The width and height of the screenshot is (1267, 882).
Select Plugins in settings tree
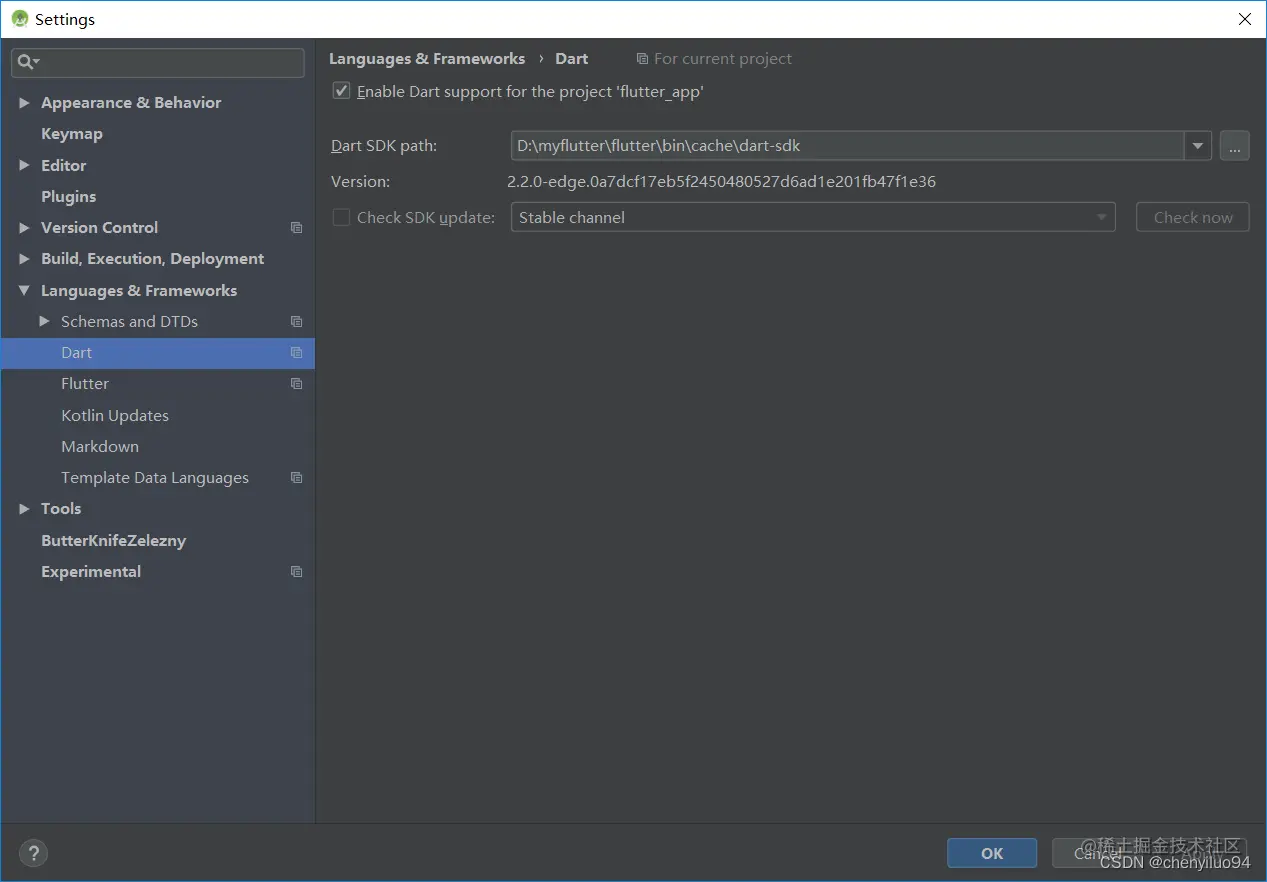pos(69,197)
